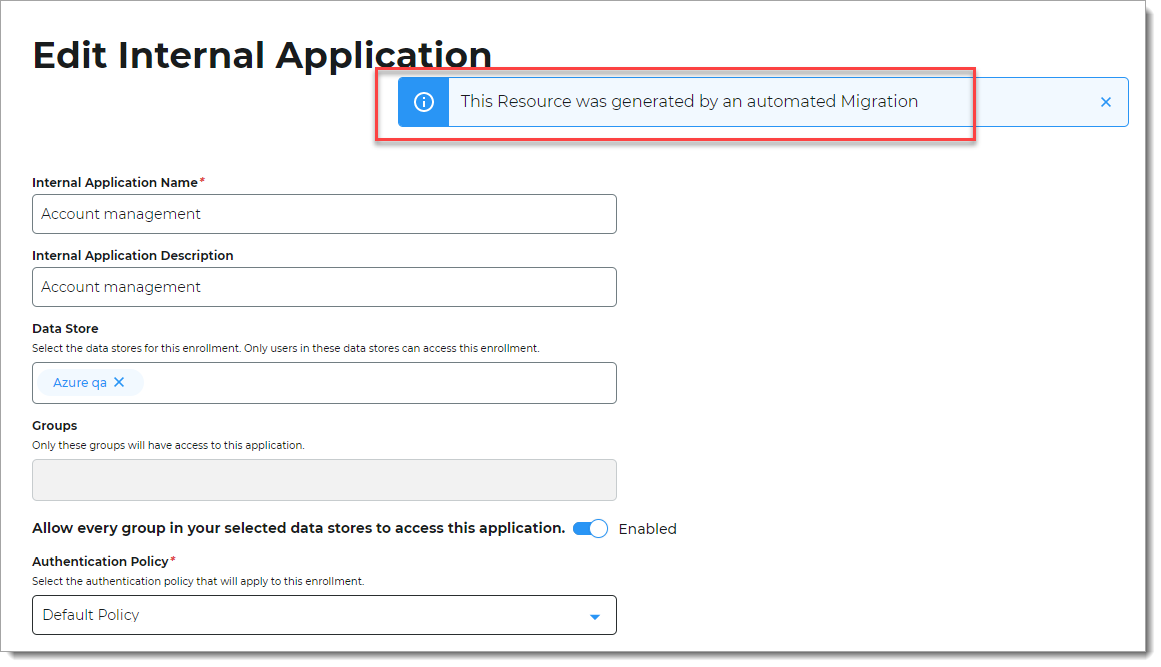Click the blue circled-i notification symbol
Image resolution: width=1161 pixels, height=667 pixels.
pyautogui.click(x=422, y=101)
